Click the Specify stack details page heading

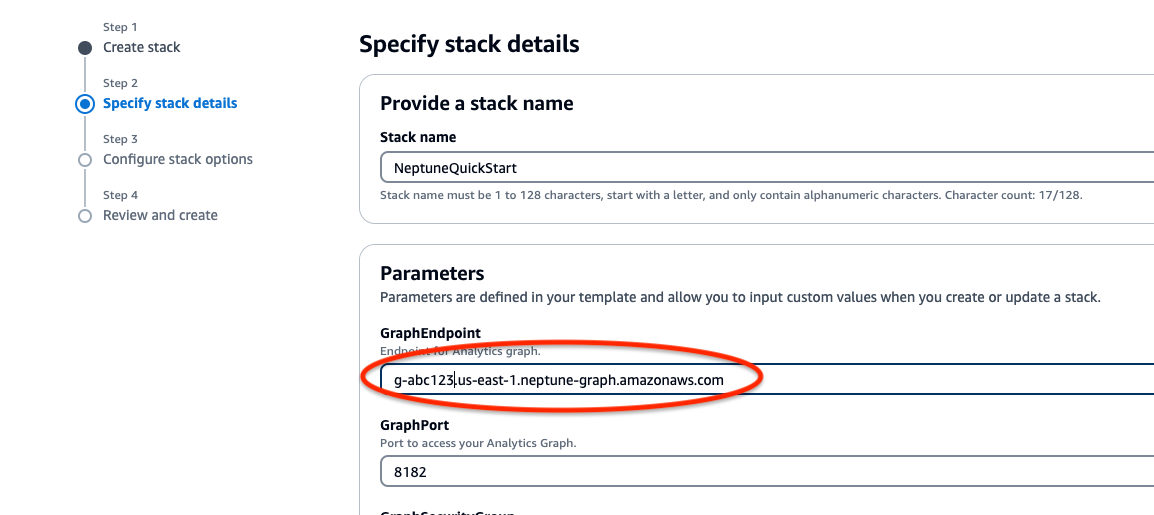[469, 45]
